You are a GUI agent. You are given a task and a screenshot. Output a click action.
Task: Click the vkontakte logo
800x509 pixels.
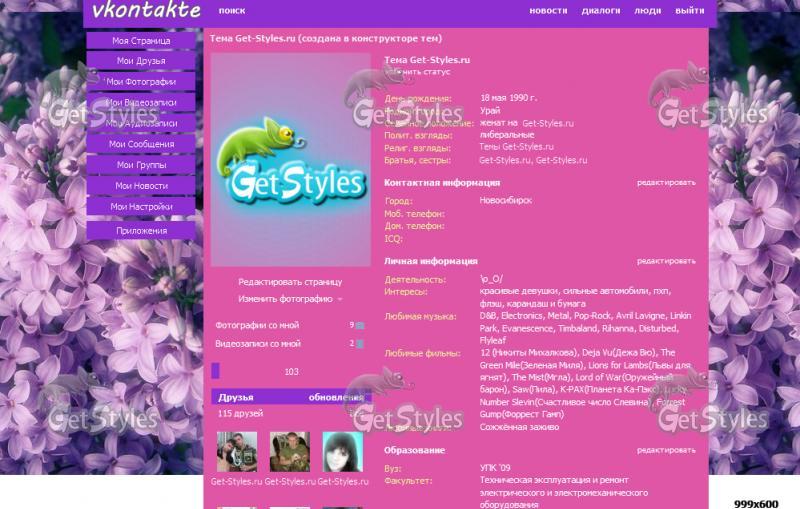click(146, 11)
